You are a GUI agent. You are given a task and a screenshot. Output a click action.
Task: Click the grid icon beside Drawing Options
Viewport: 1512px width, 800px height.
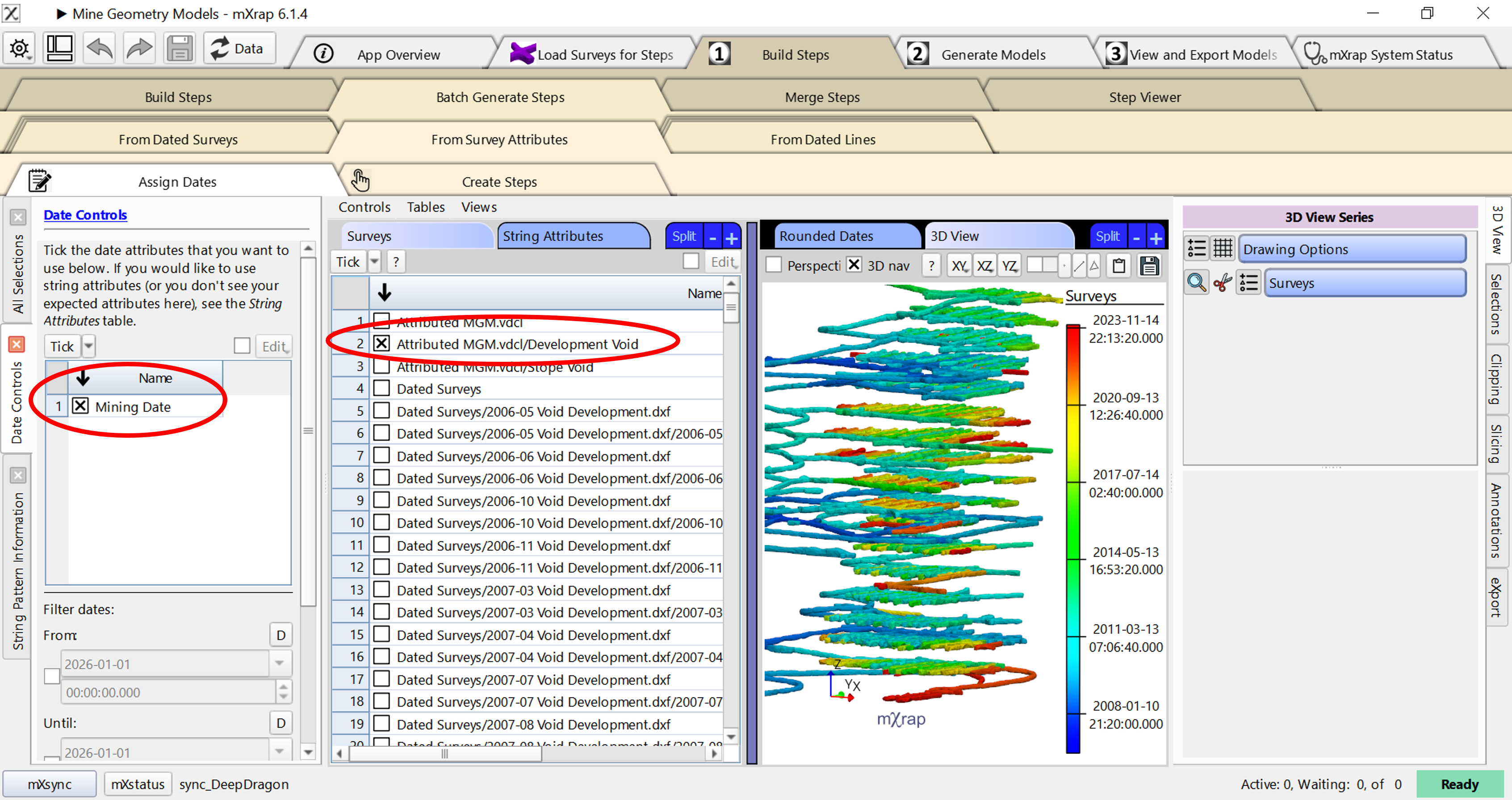pos(1223,249)
